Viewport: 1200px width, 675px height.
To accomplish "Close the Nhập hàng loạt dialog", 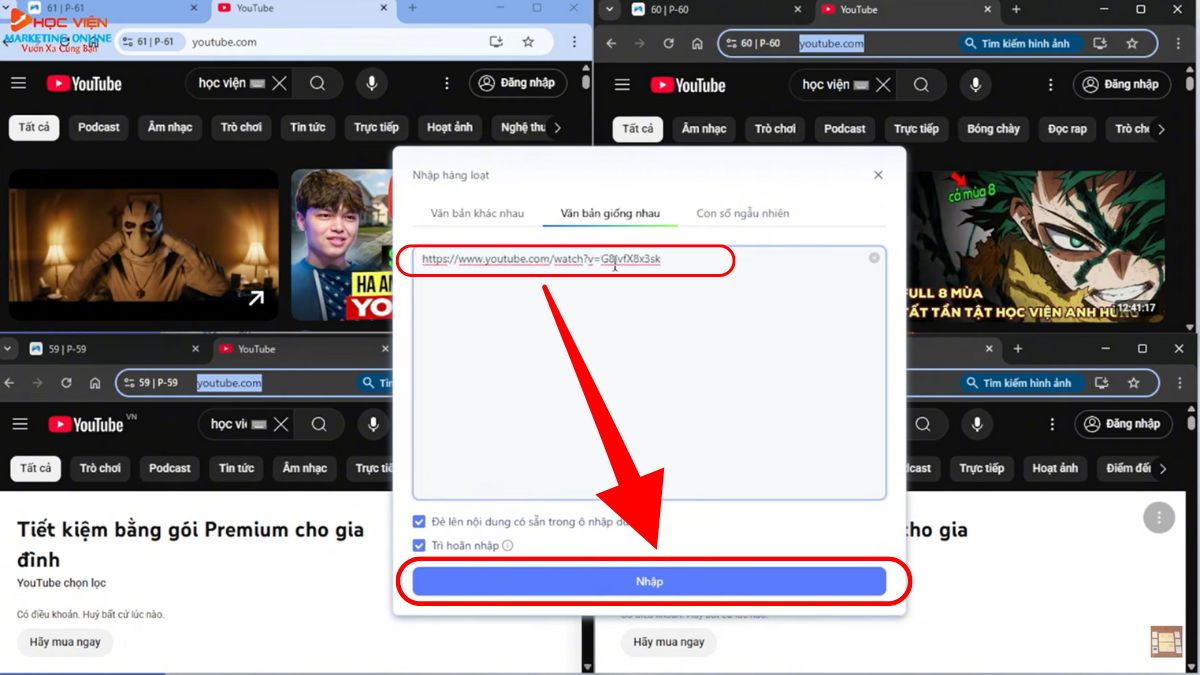I will [x=878, y=175].
